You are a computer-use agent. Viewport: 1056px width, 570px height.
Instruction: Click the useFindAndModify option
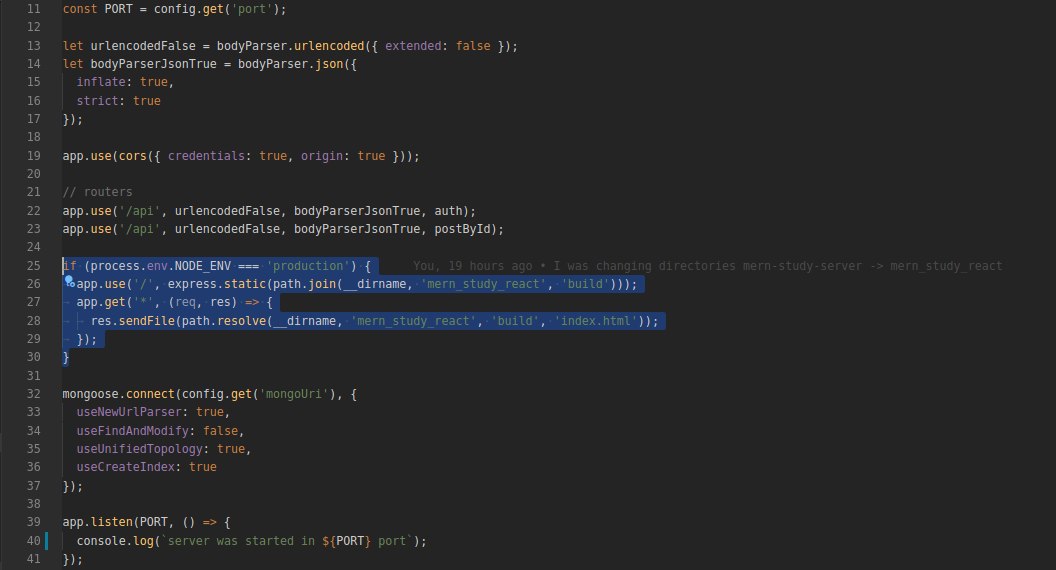[x=133, y=431]
